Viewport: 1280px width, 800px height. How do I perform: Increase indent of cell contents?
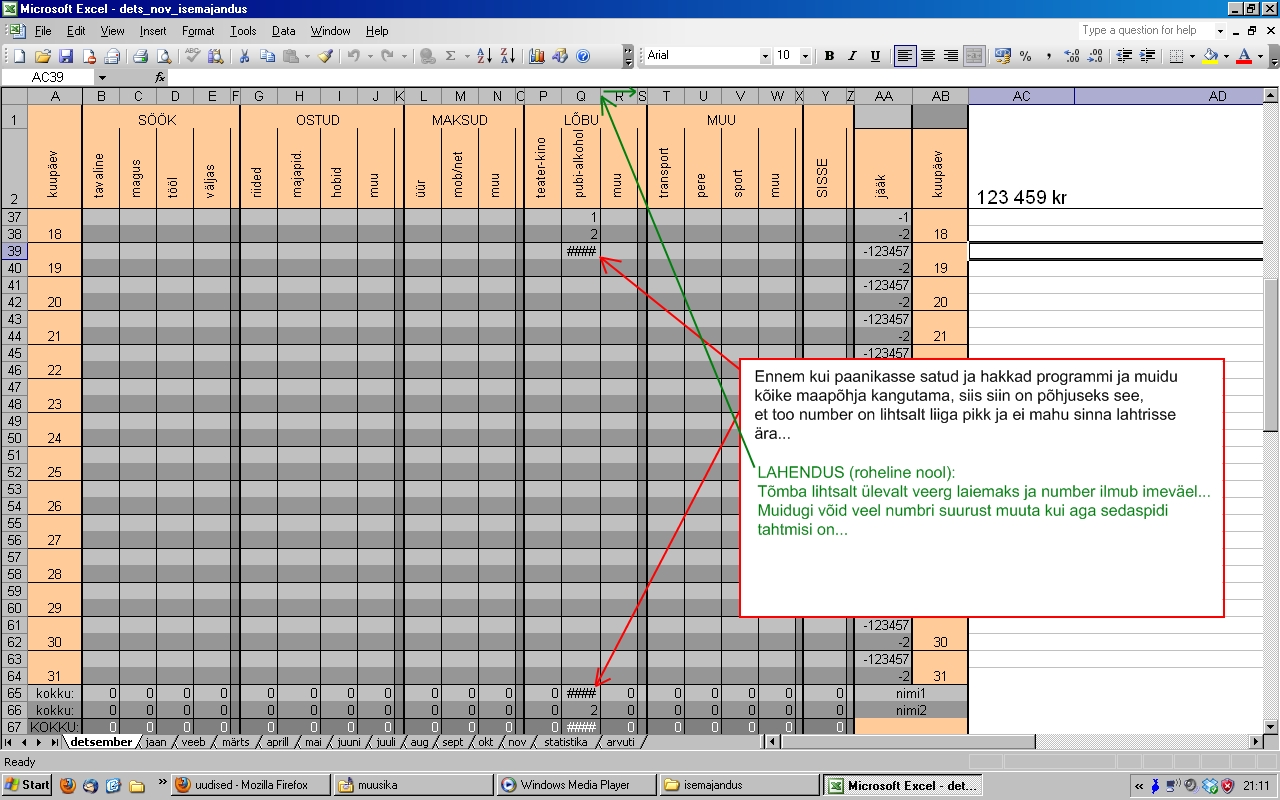[1147, 56]
